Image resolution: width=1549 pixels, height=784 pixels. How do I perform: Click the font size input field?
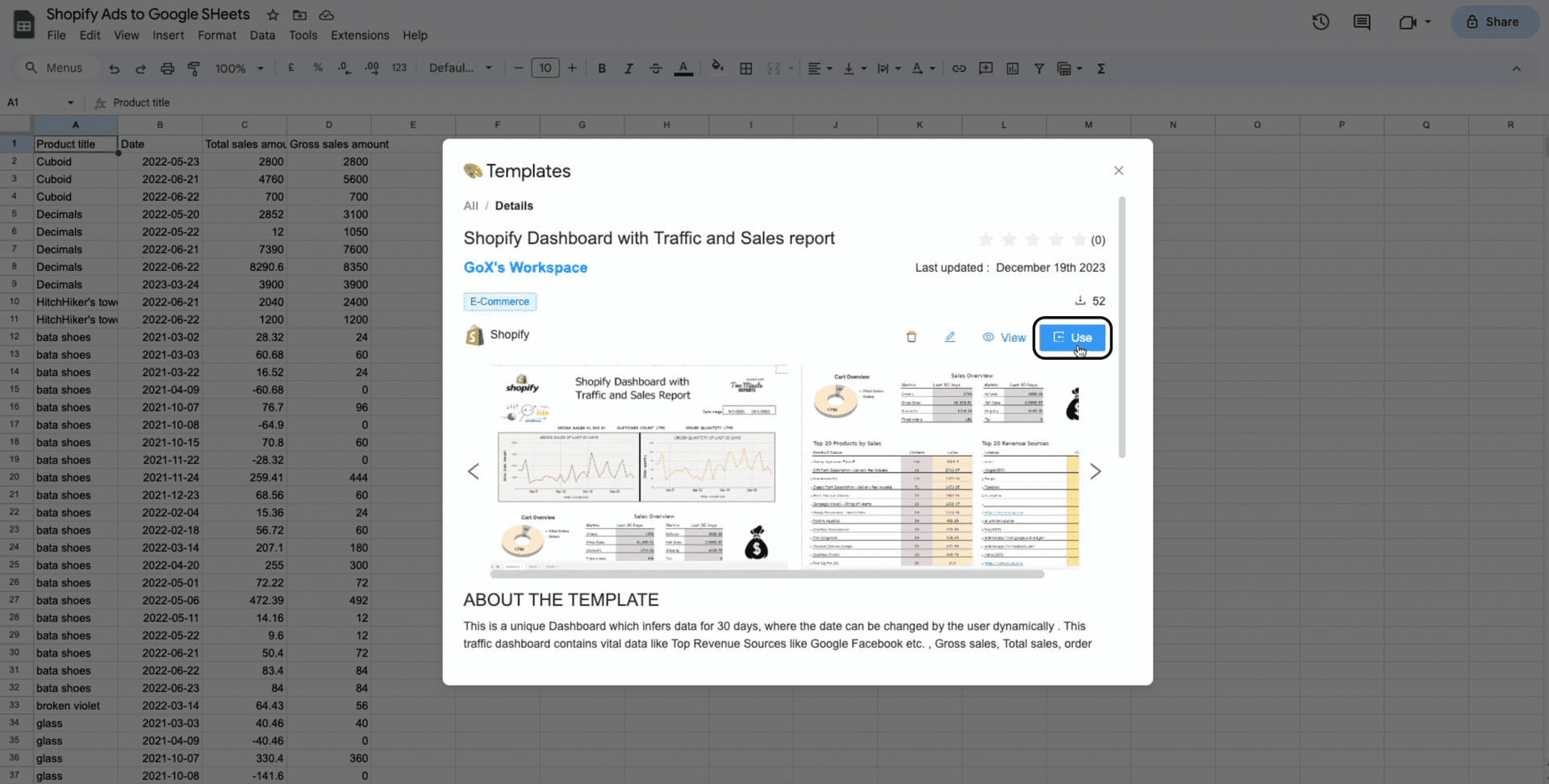point(545,68)
